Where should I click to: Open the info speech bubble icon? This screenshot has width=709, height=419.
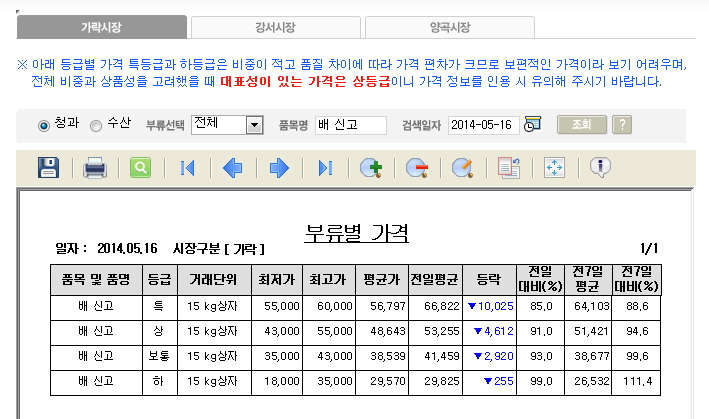[x=600, y=168]
